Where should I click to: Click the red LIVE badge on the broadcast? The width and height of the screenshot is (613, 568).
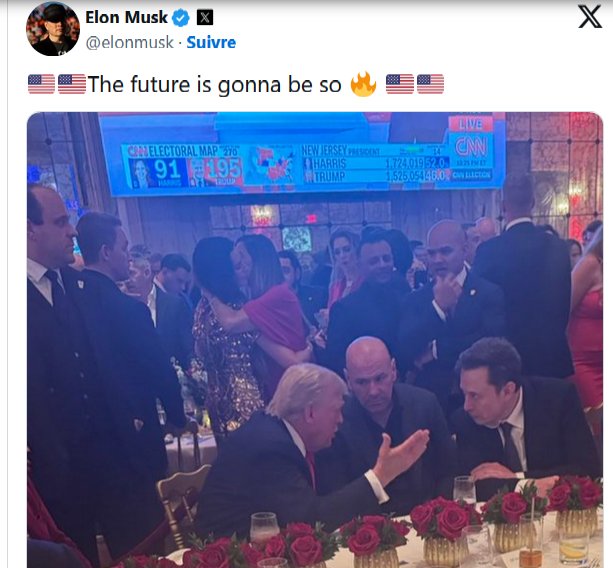tap(470, 124)
